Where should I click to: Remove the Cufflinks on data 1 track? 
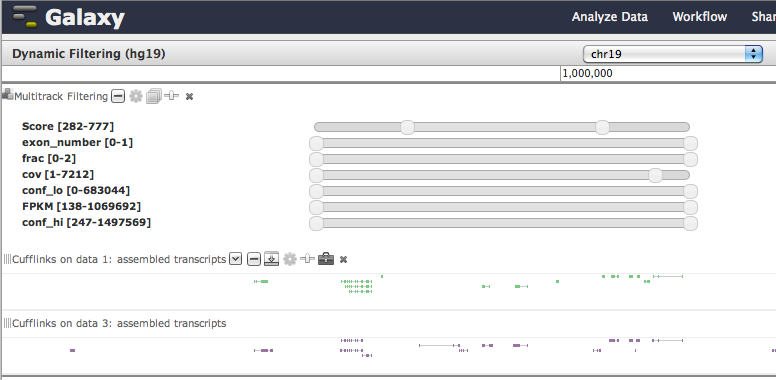tap(343, 259)
